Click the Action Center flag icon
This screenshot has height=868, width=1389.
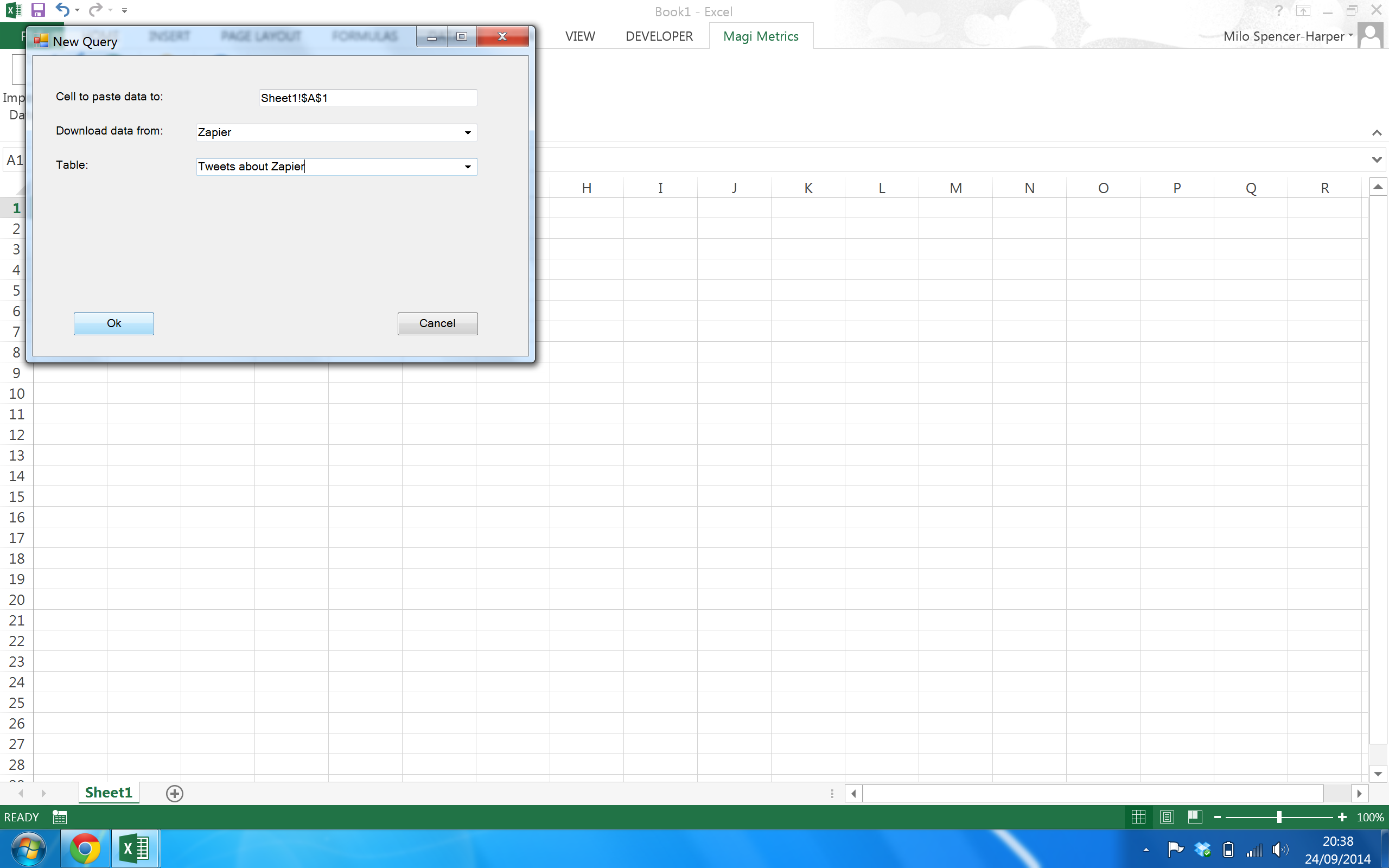point(1175,849)
